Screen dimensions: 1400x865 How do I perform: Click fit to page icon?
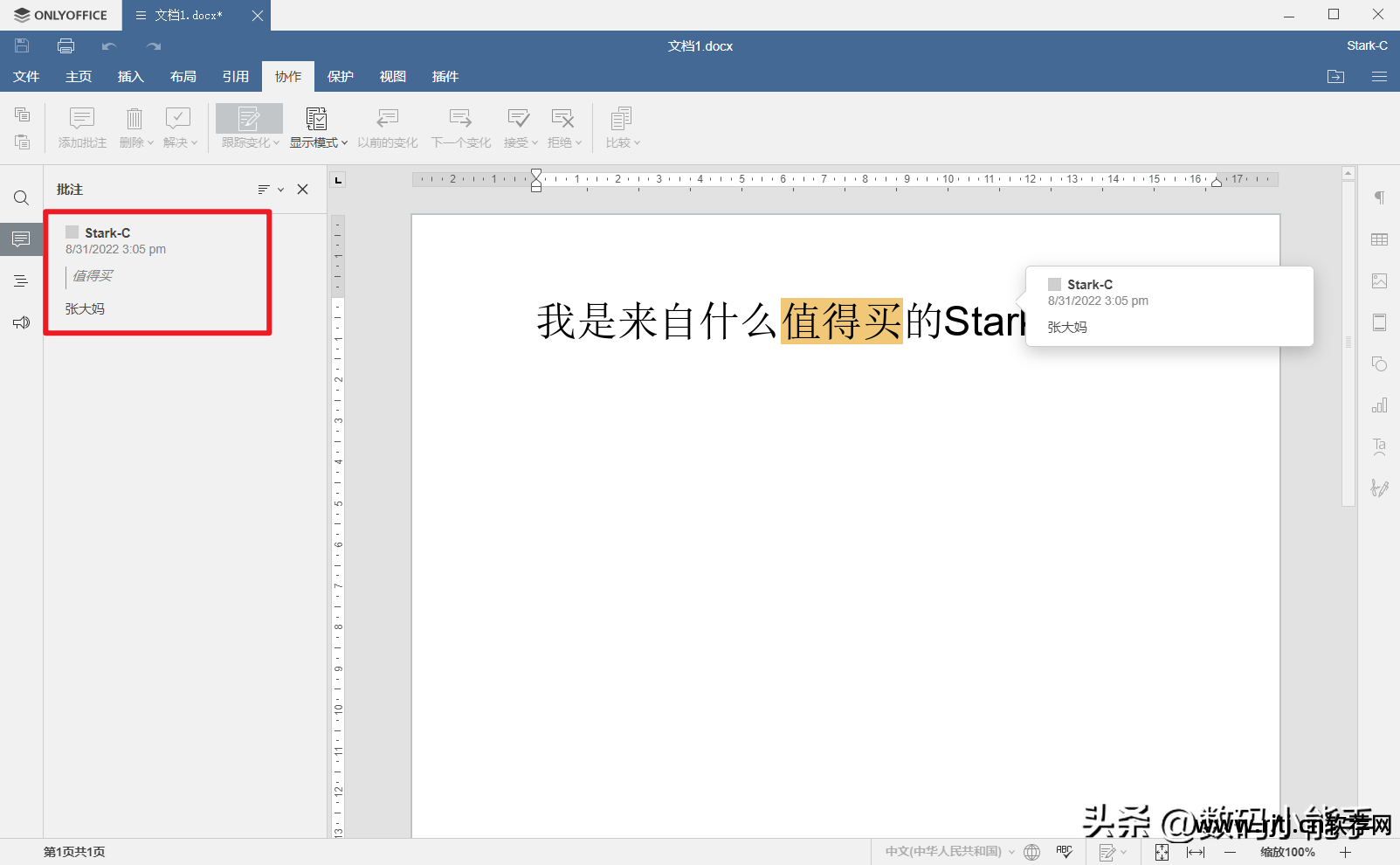coord(1162,852)
